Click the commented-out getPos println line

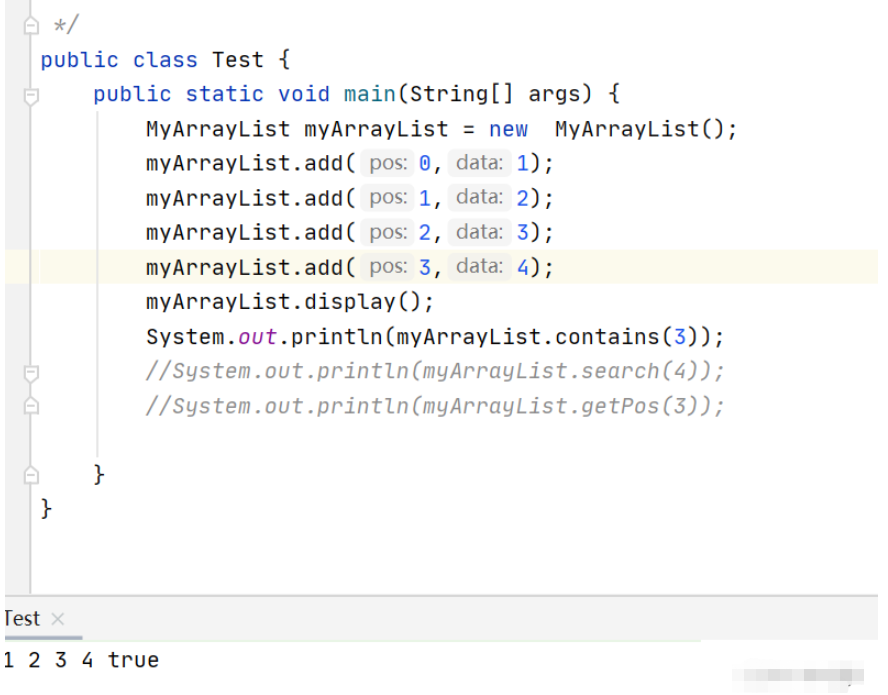pyautogui.click(x=434, y=406)
